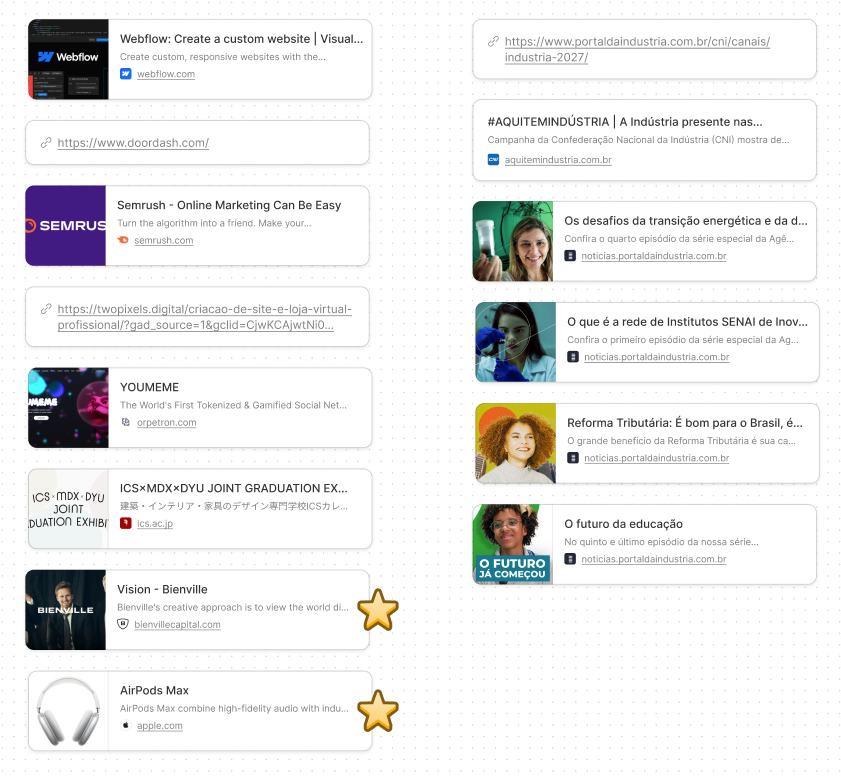The width and height of the screenshot is (841, 778).
Task: Click the star on the Vision - Bienville card
Action: (x=378, y=610)
